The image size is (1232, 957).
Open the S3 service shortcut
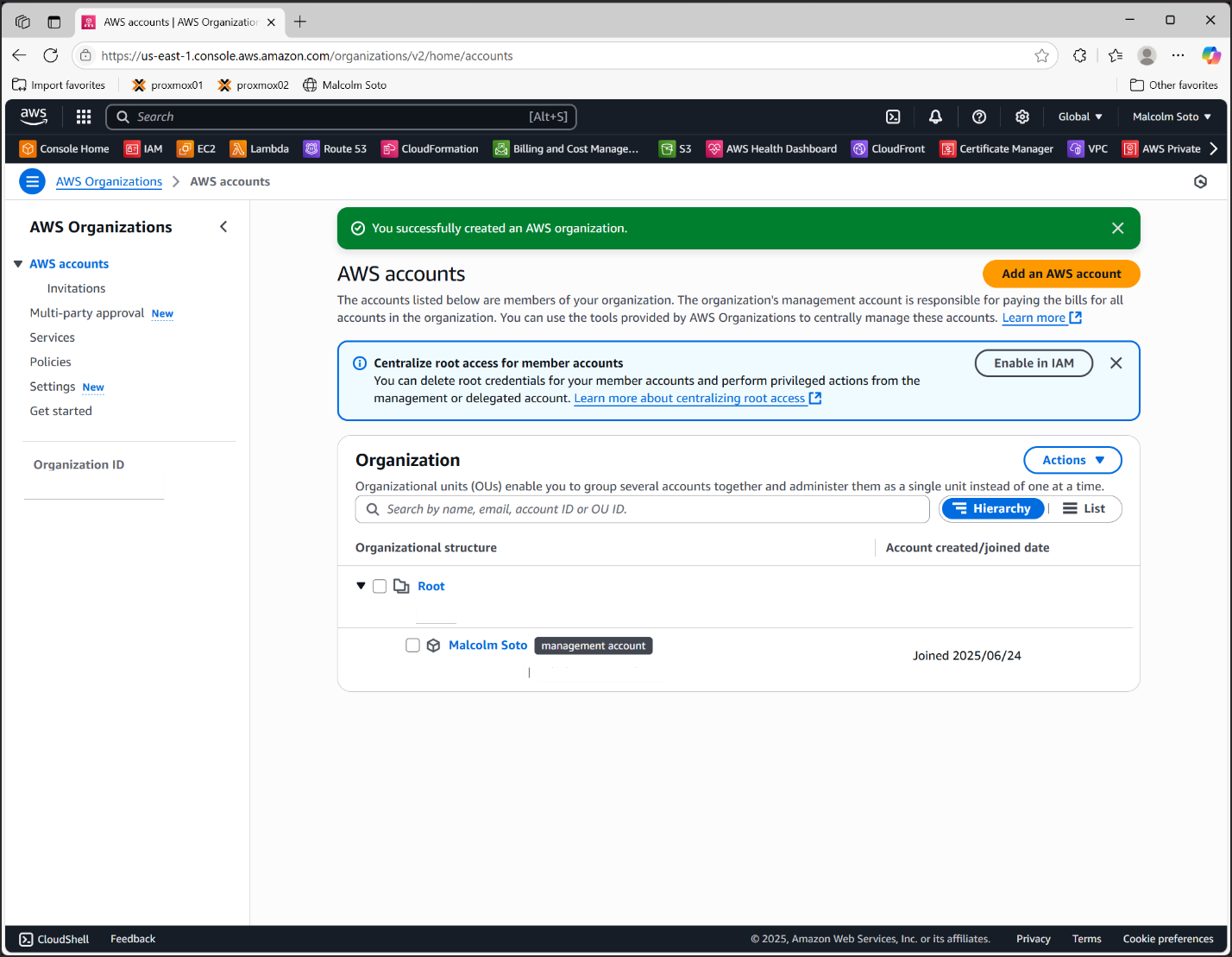point(676,148)
